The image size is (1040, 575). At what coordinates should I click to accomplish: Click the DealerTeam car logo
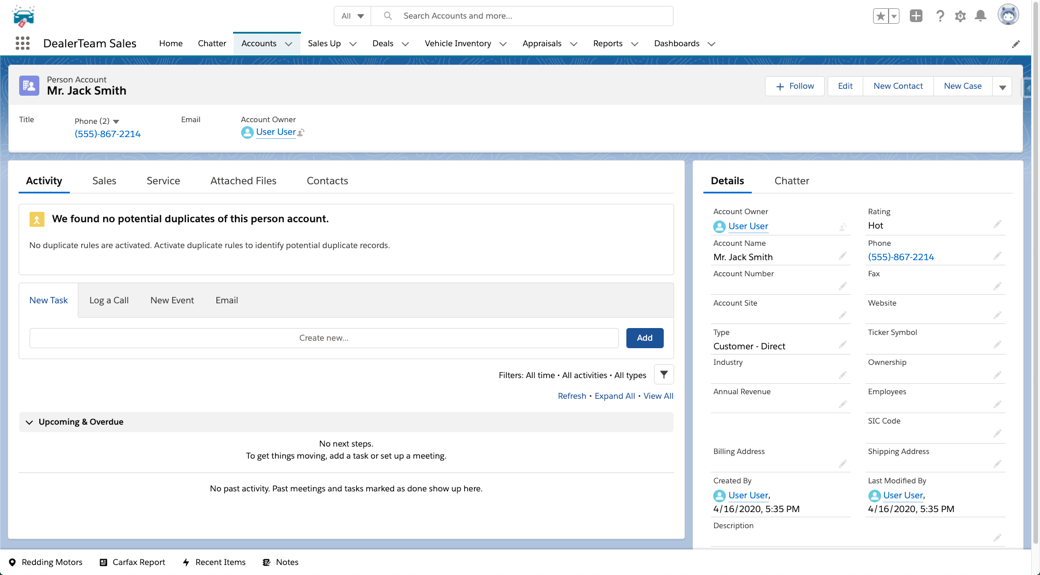pos(23,17)
